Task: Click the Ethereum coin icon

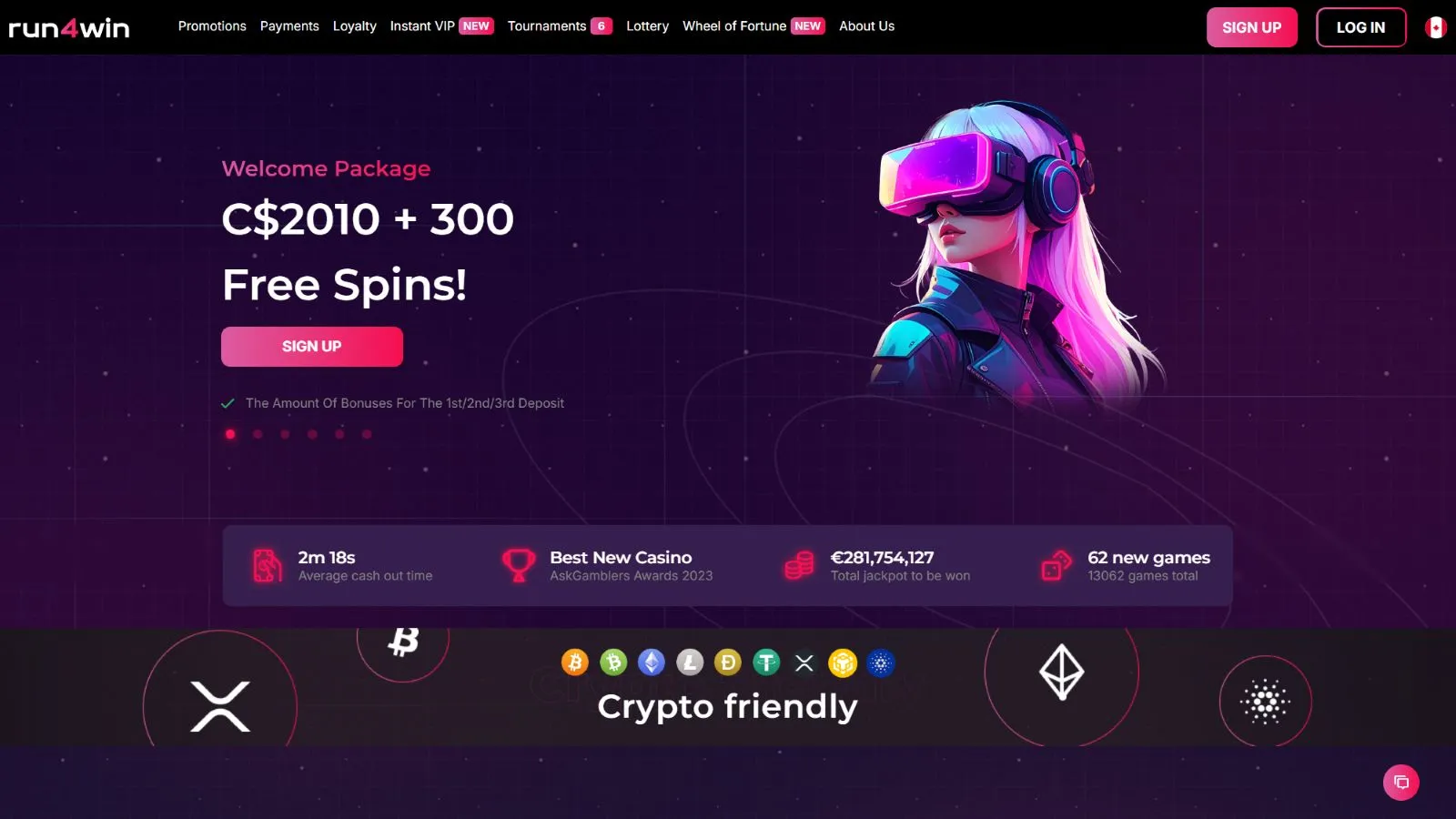Action: click(x=652, y=662)
